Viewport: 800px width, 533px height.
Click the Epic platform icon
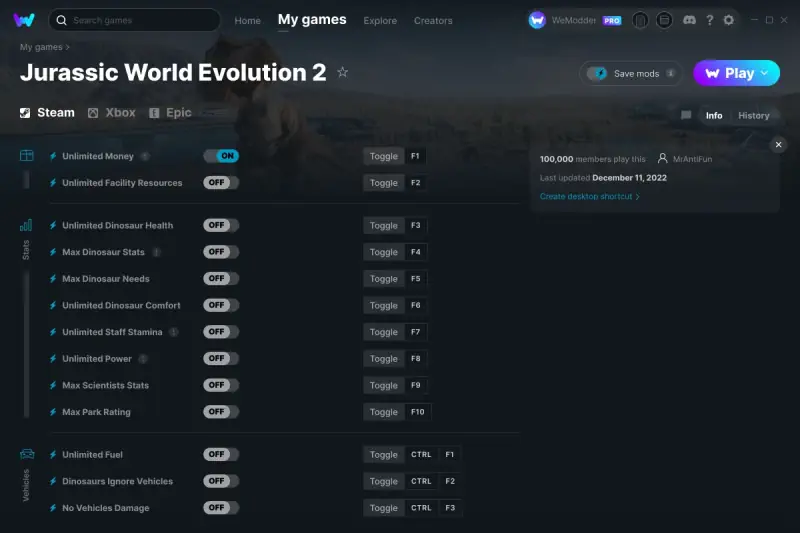click(154, 113)
